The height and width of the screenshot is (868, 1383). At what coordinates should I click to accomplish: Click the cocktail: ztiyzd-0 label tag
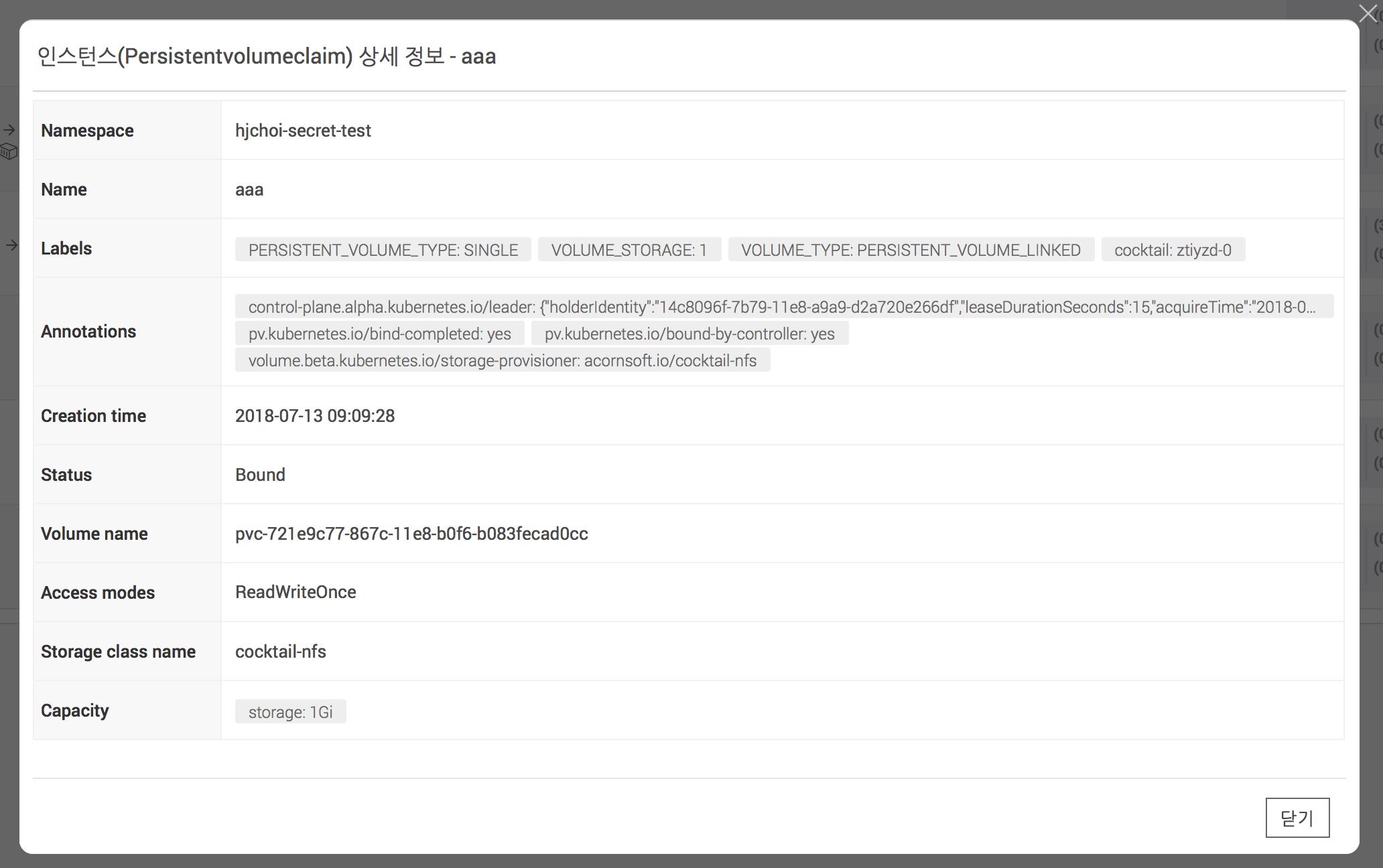[x=1173, y=250]
